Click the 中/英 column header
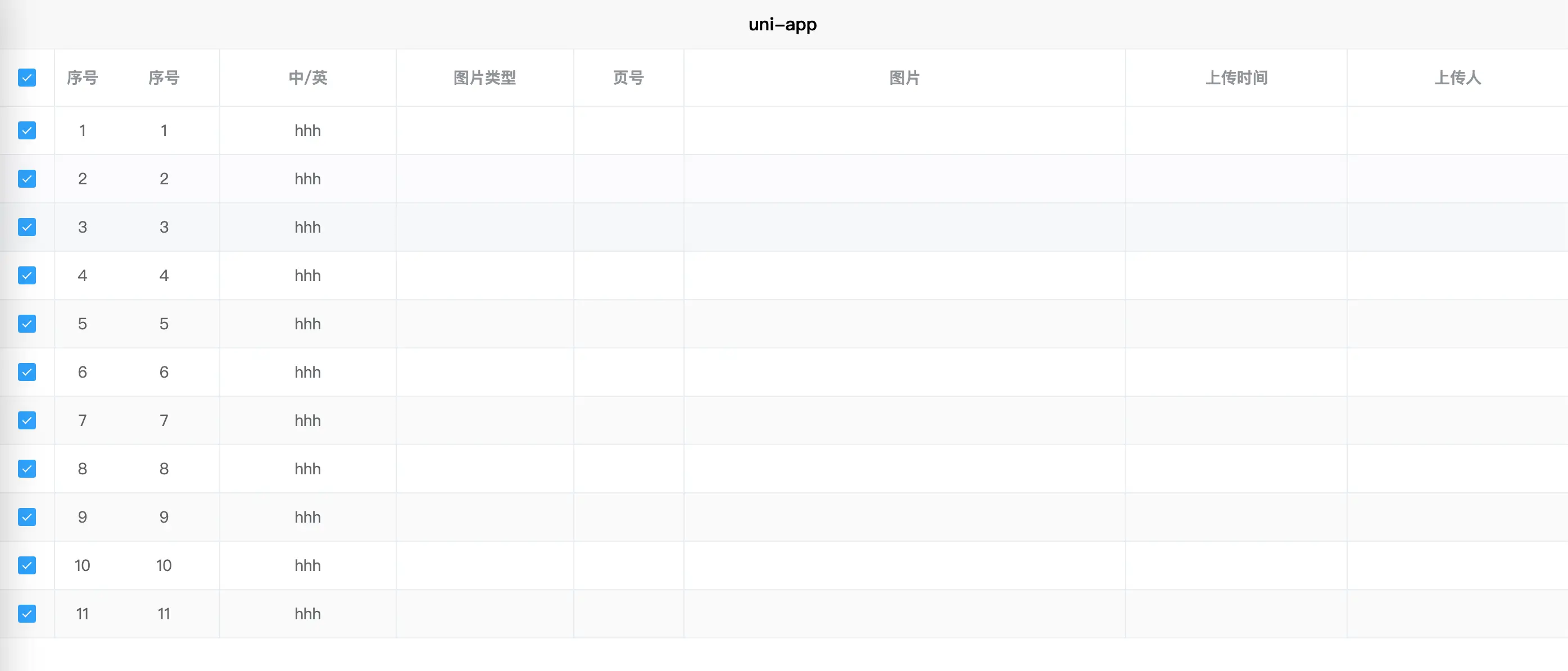Viewport: 1568px width, 671px height. [308, 78]
